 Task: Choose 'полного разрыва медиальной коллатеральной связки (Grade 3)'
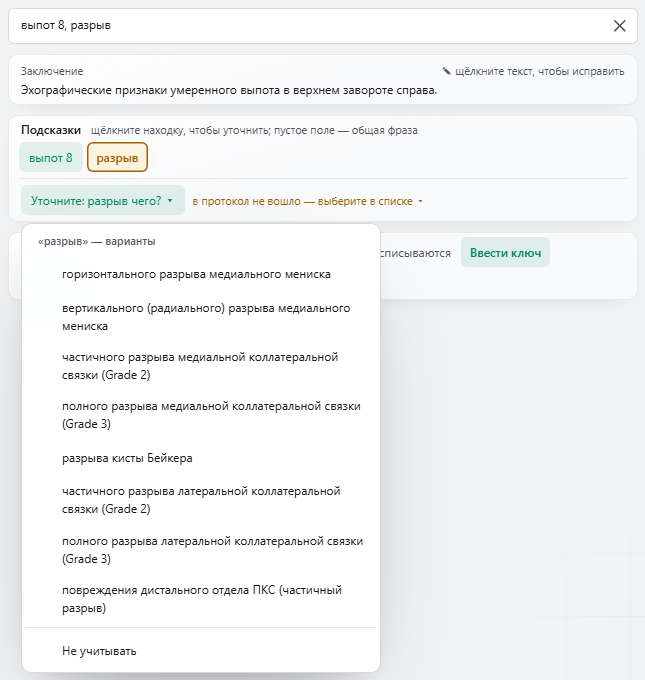[x=201, y=415]
